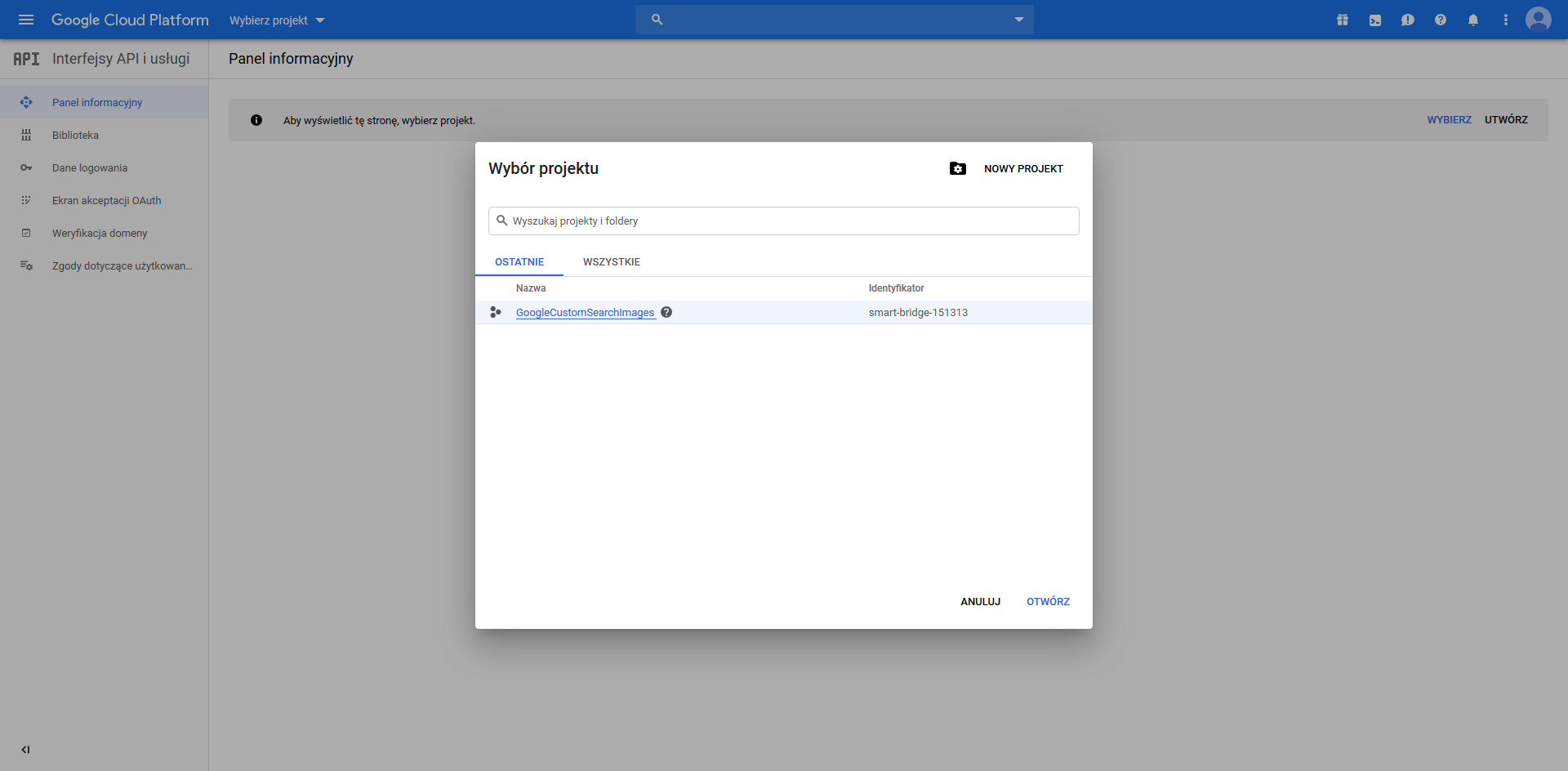1568x771 pixels.
Task: Click help icon next to GoogleCustomSearchImages
Action: pyautogui.click(x=666, y=312)
